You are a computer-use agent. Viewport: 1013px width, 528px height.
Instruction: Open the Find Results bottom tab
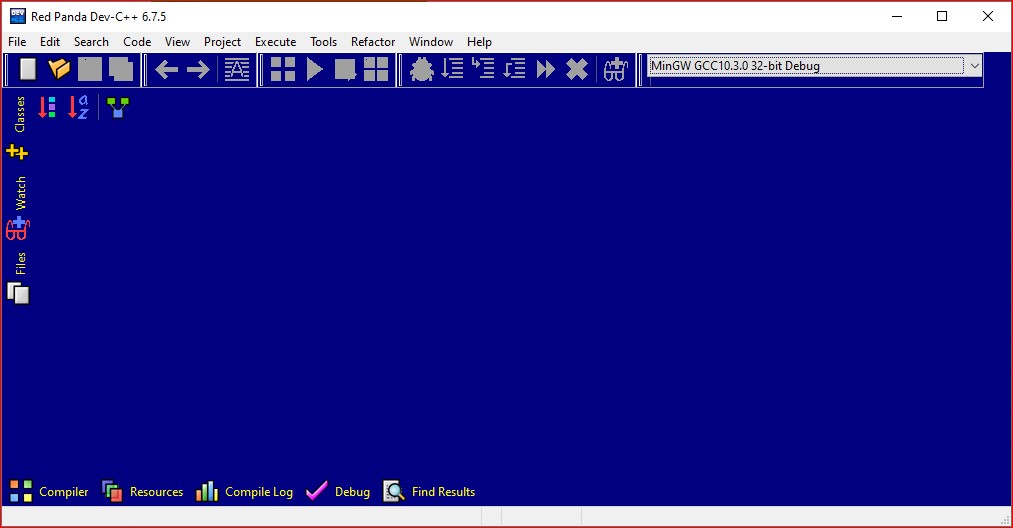click(429, 492)
